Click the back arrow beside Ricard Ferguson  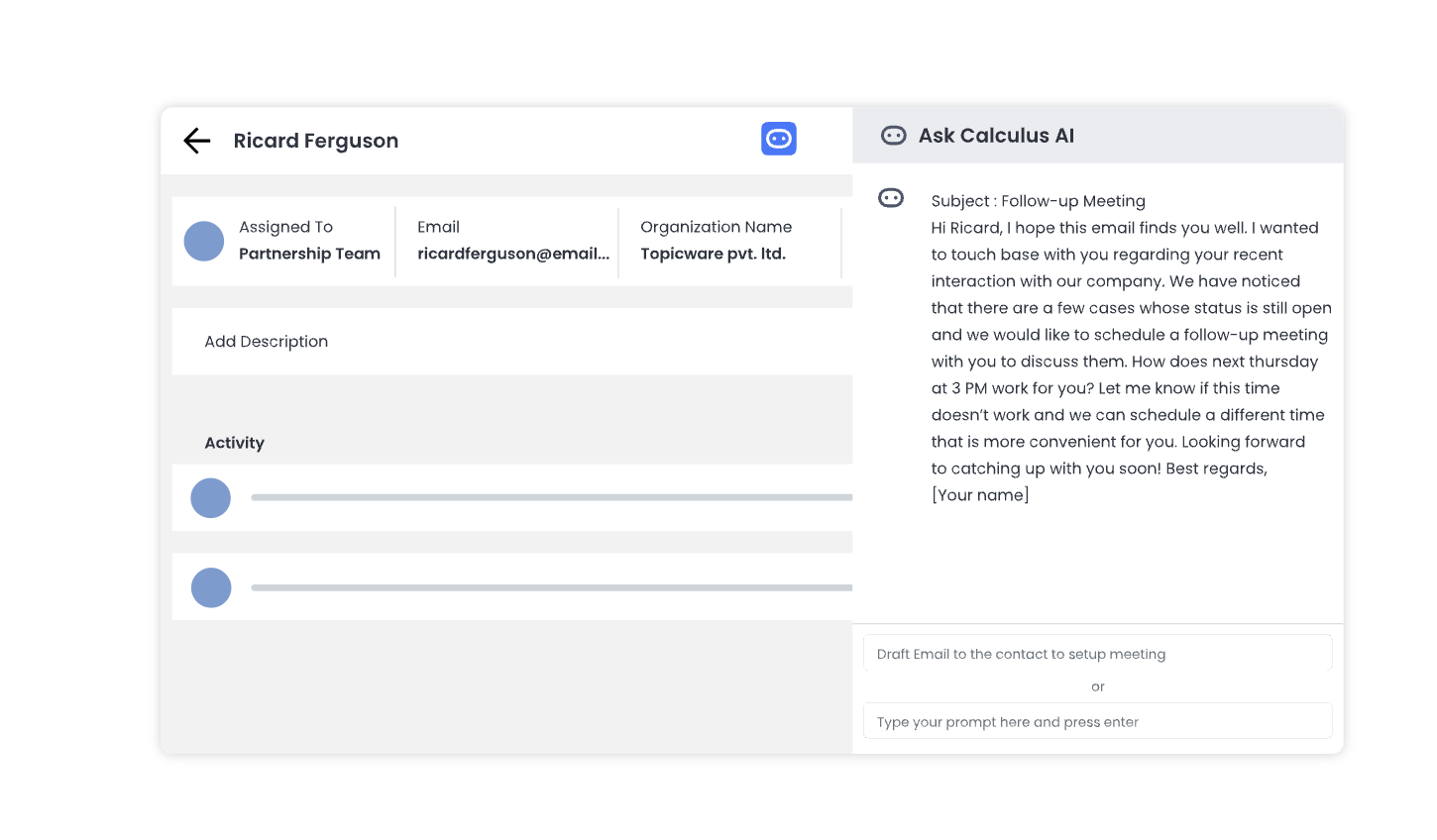(197, 141)
